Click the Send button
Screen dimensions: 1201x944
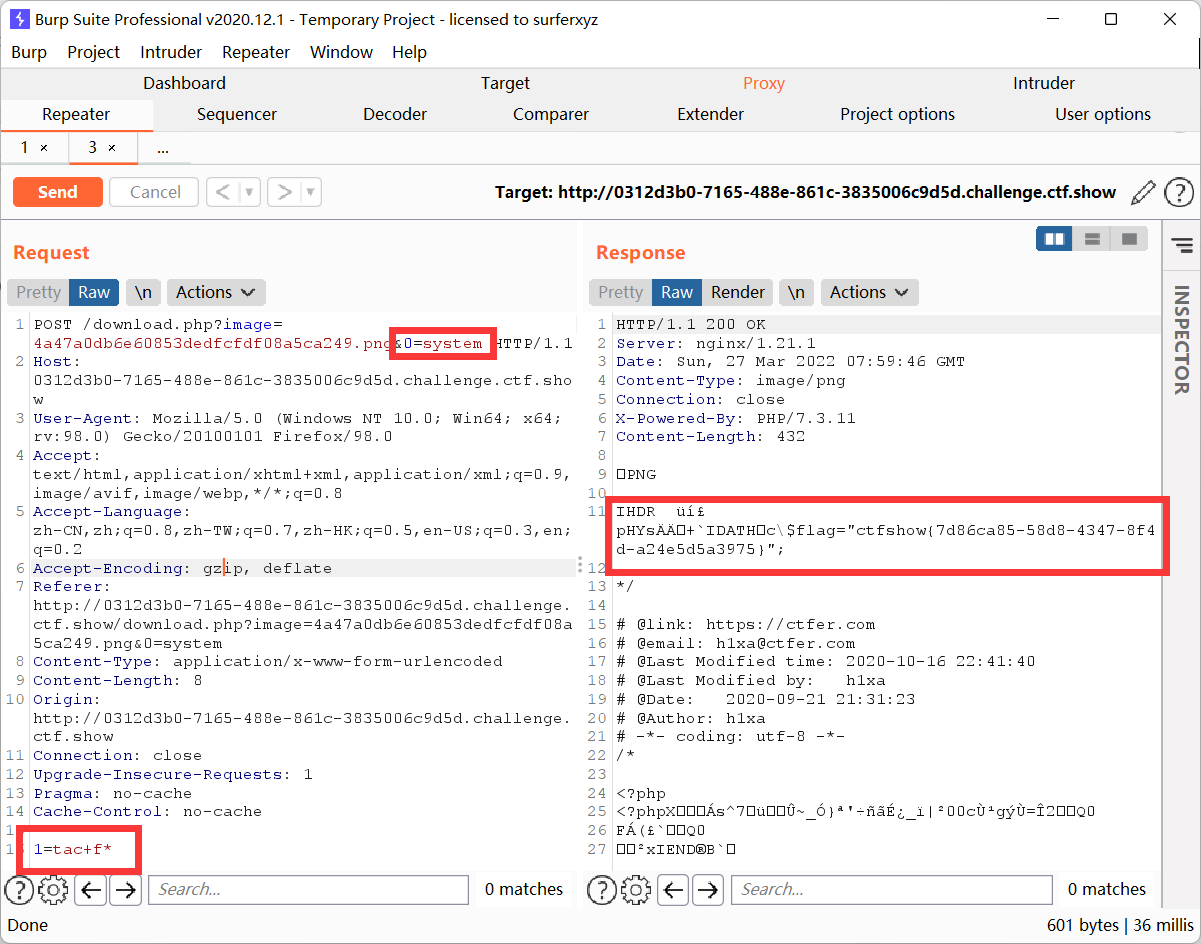point(58,192)
